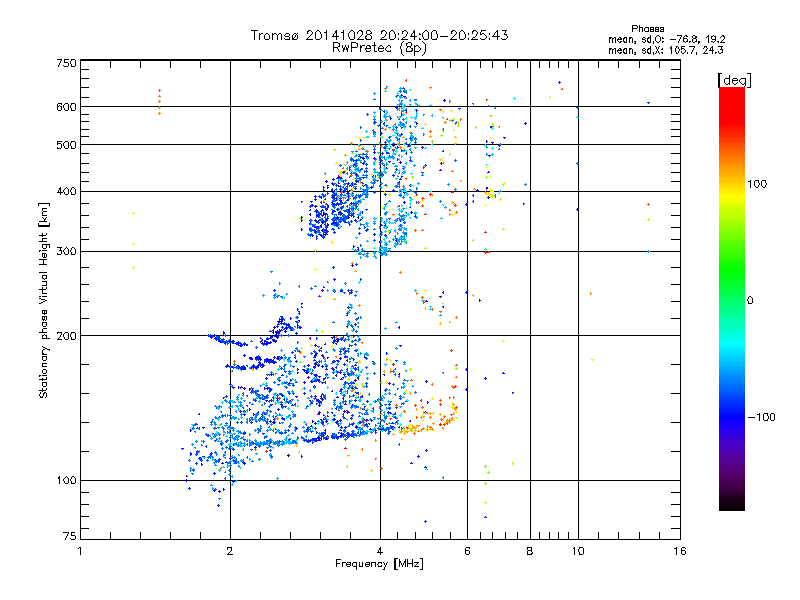Viewport: 800px width, 600px height.
Task: Click the y-axis tick label '400'
Action: click(66, 192)
